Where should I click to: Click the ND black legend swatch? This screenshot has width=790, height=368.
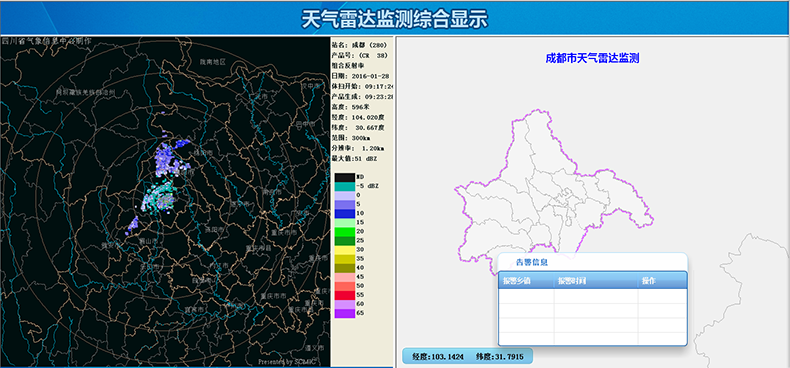pyautogui.click(x=344, y=177)
